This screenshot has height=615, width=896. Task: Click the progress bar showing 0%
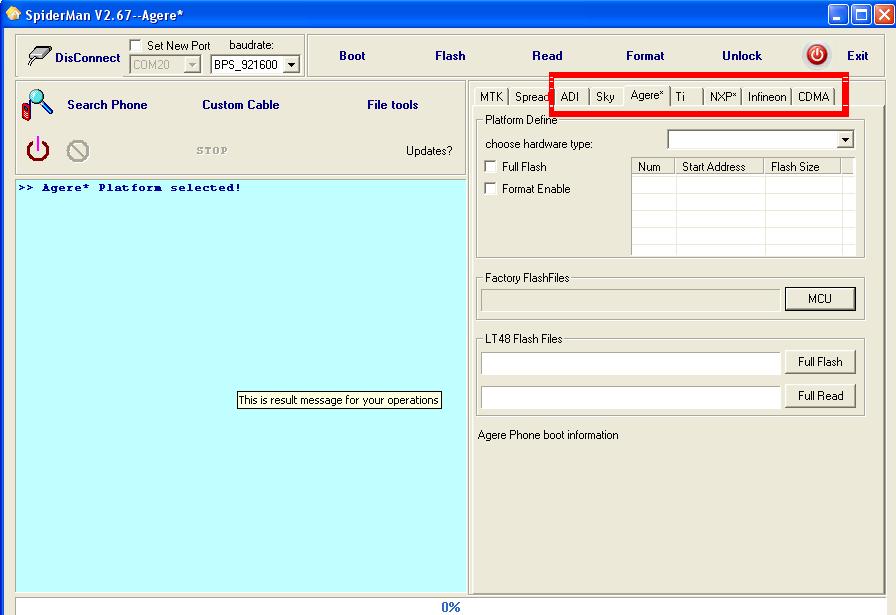(450, 607)
